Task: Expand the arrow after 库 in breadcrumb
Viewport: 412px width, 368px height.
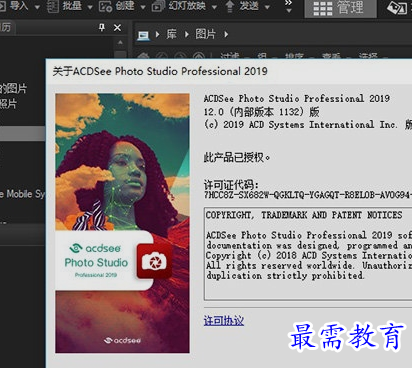Action: point(187,34)
